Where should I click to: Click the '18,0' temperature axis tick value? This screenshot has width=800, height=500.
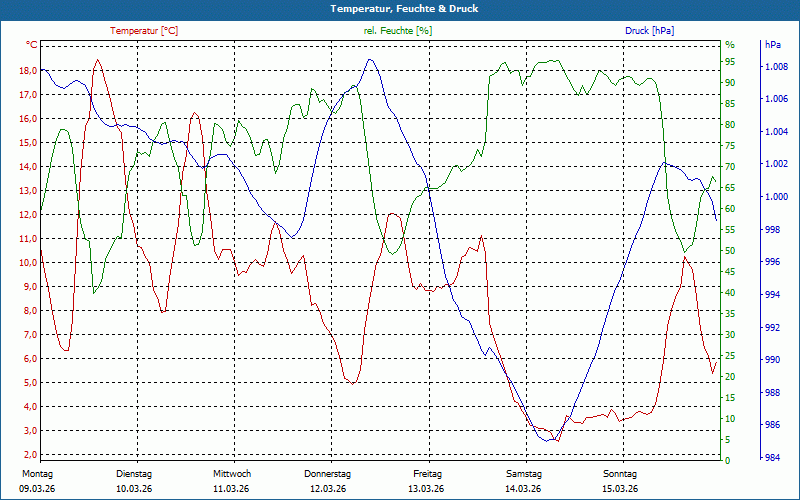click(28, 71)
